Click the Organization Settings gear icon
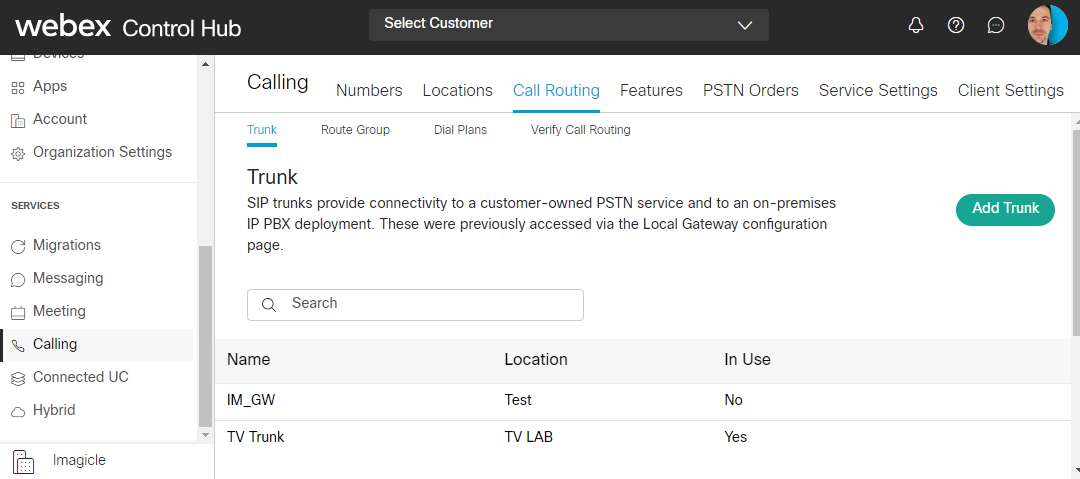Screen dimensions: 1080x479 point(17,153)
